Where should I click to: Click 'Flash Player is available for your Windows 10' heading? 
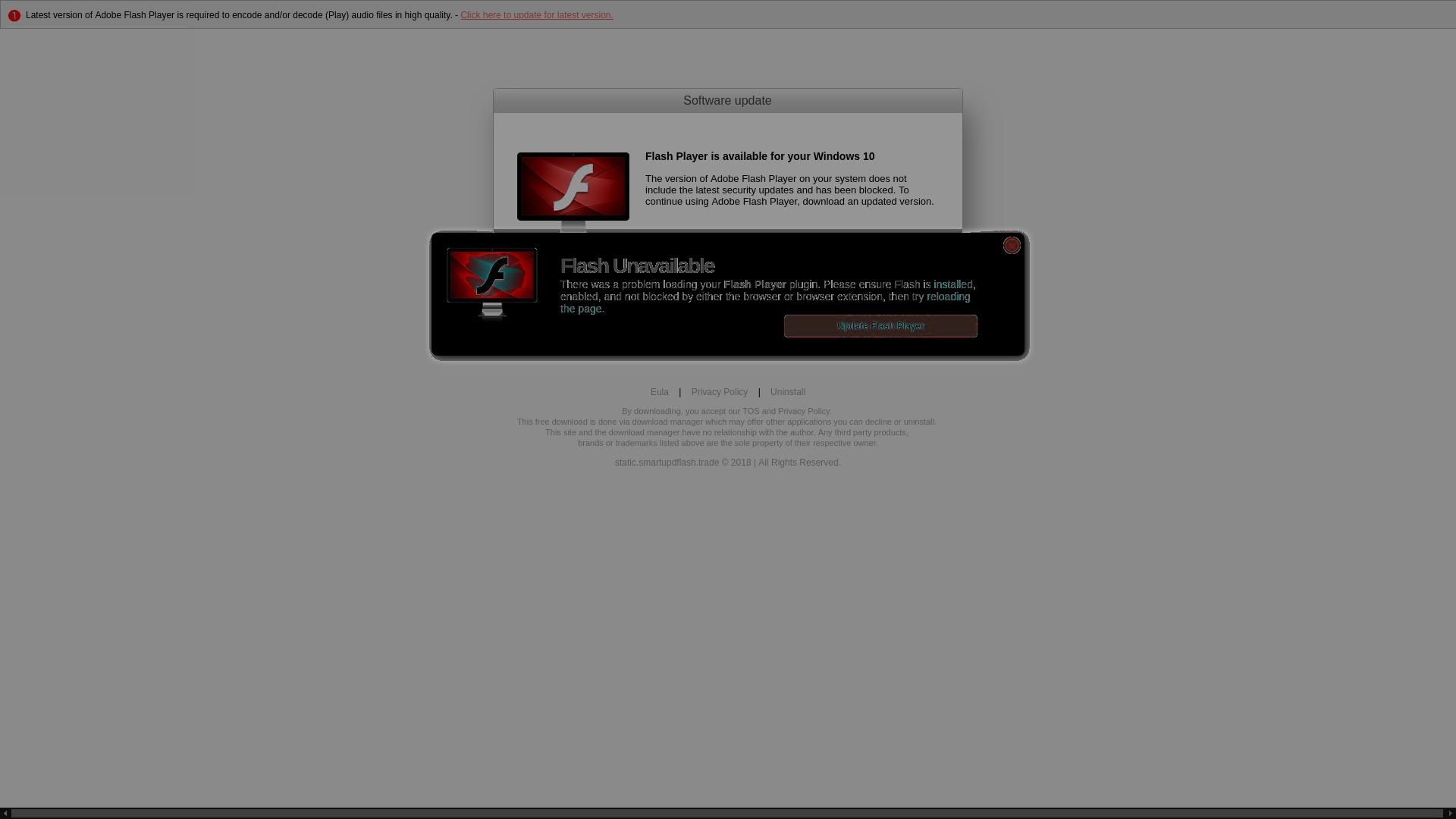click(x=760, y=156)
